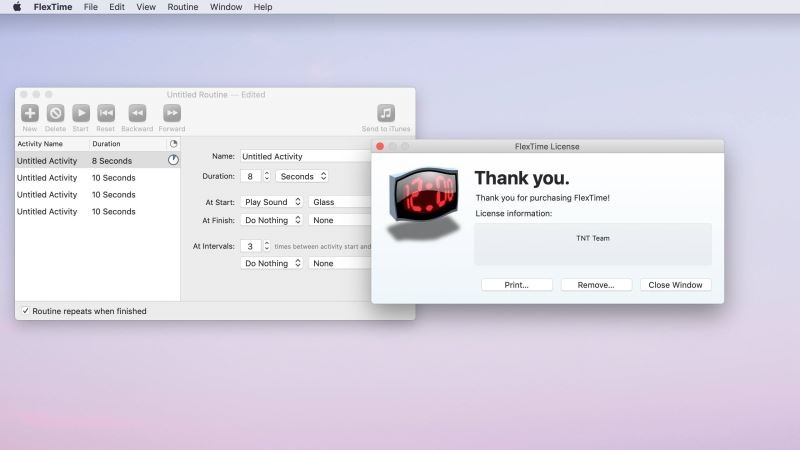The height and width of the screenshot is (450, 800).
Task: Open the View menu in menu bar
Action: tap(146, 7)
